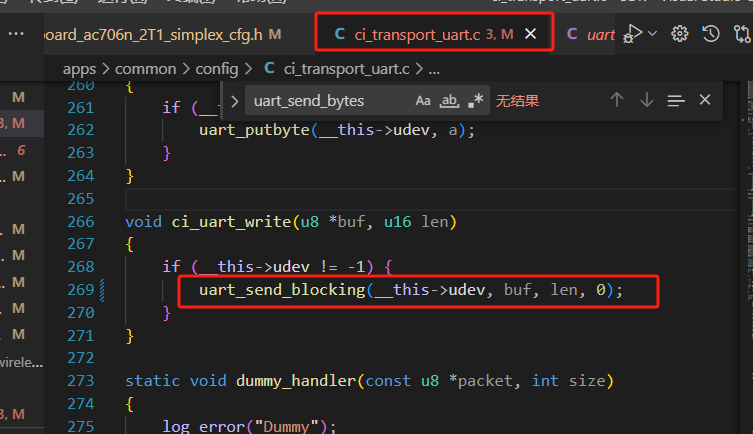Click the compare changes icon
The image size is (753, 434).
point(742,34)
